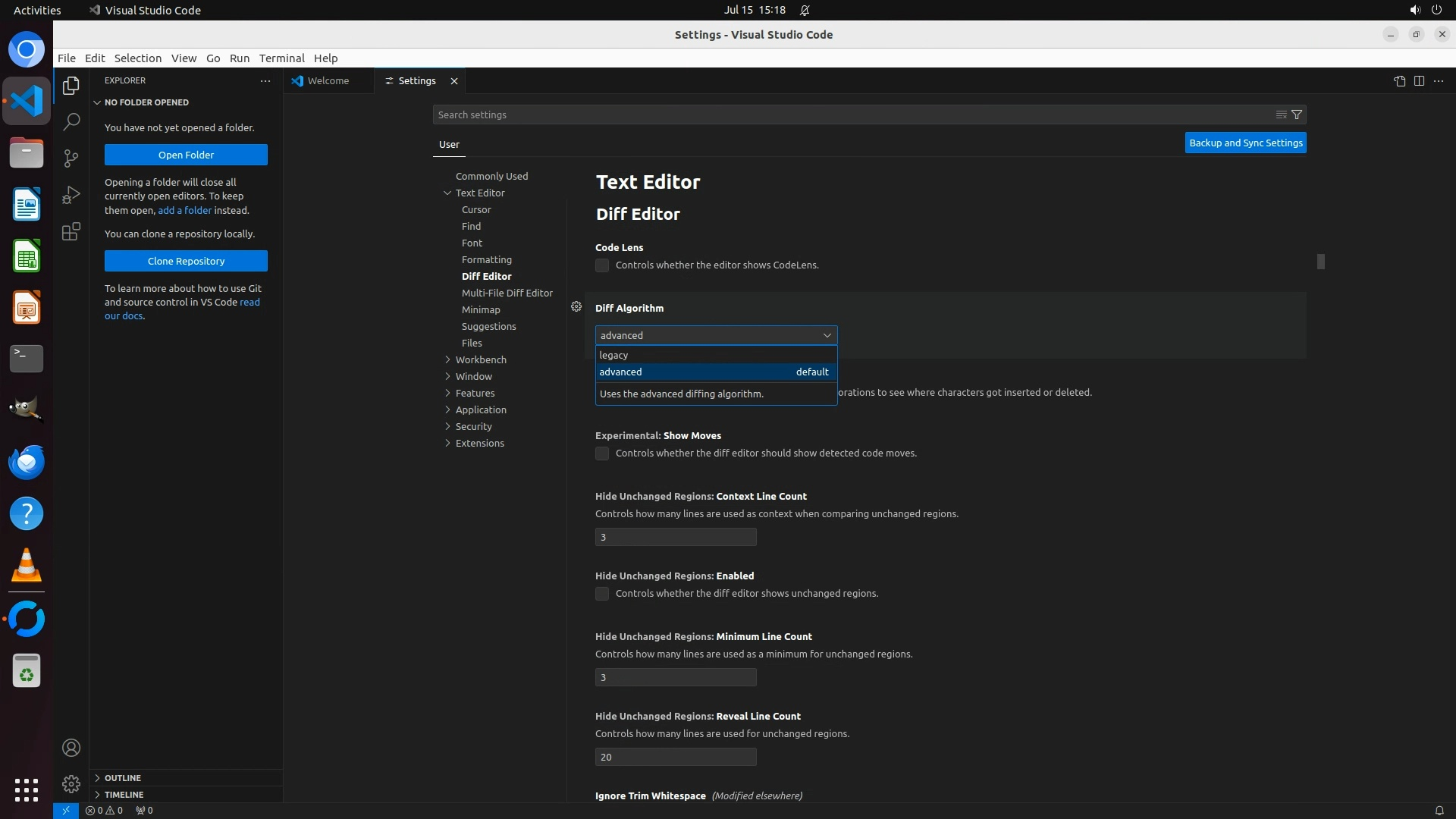Image resolution: width=1456 pixels, height=819 pixels.
Task: Click the Context Line Count input field
Action: (675, 537)
